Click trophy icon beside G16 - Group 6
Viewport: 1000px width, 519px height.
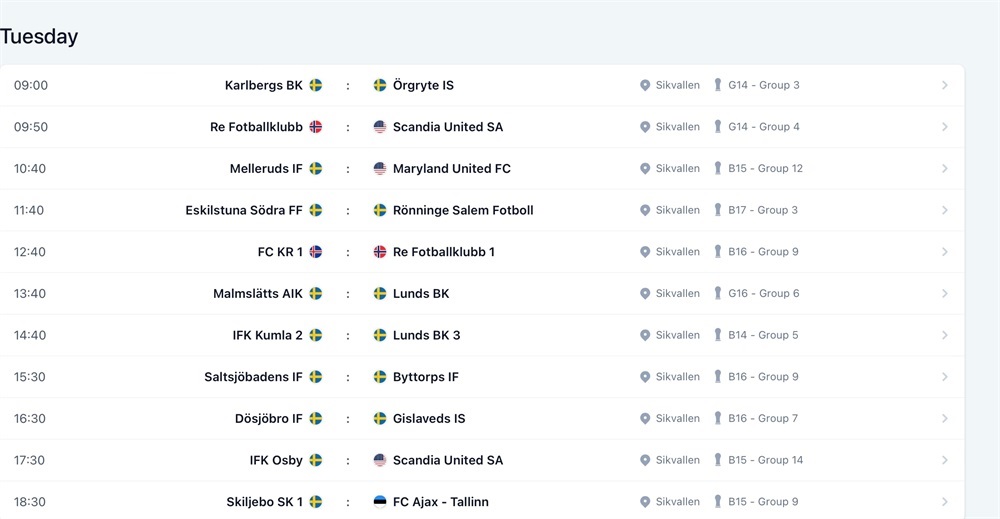click(717, 293)
